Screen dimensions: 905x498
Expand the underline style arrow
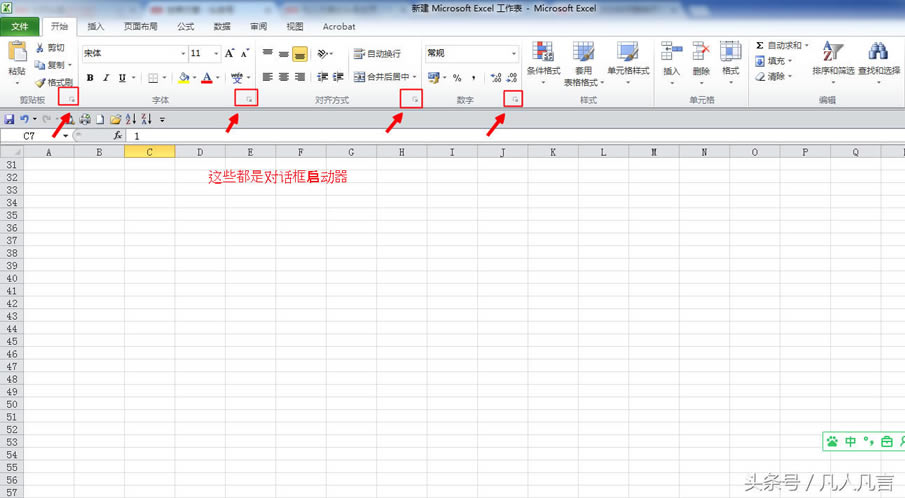(x=134, y=77)
